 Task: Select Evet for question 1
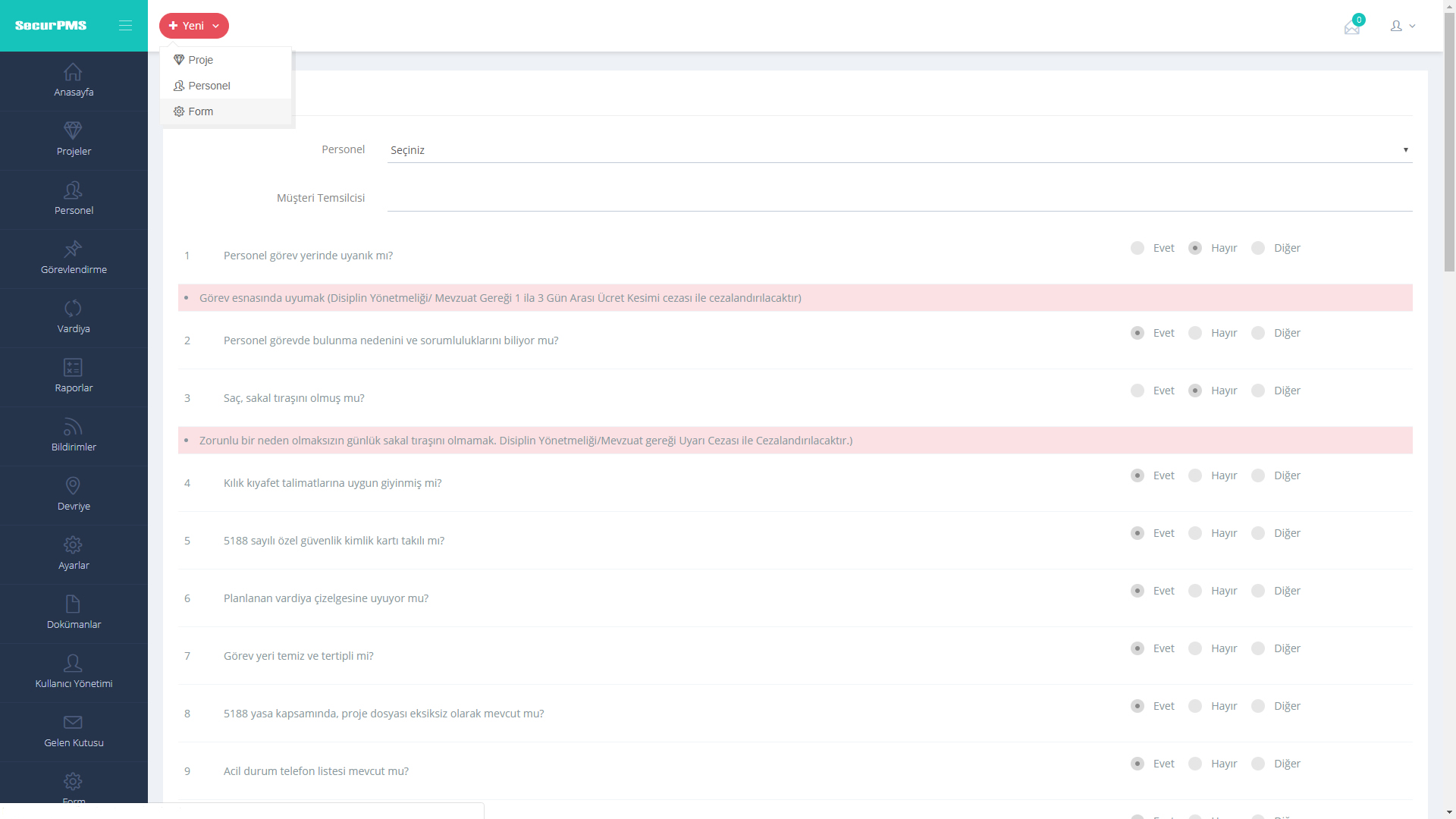pos(1137,248)
